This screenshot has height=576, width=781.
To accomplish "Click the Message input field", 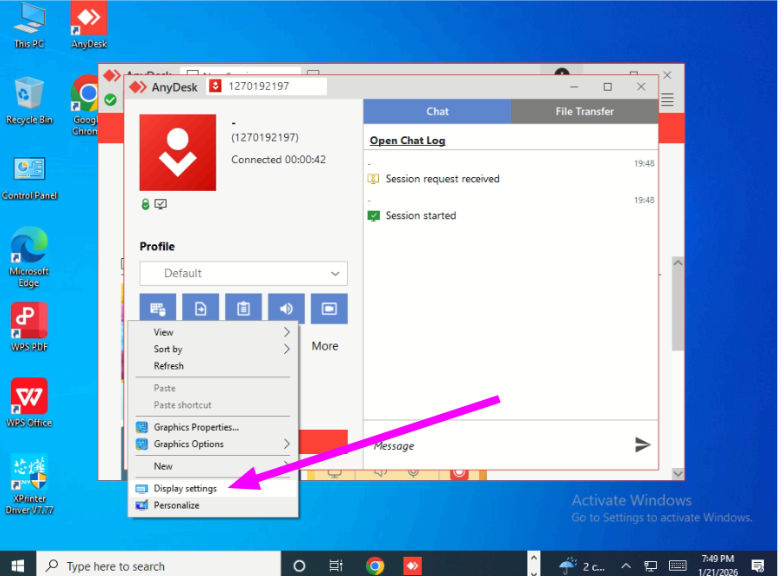I will 498,445.
